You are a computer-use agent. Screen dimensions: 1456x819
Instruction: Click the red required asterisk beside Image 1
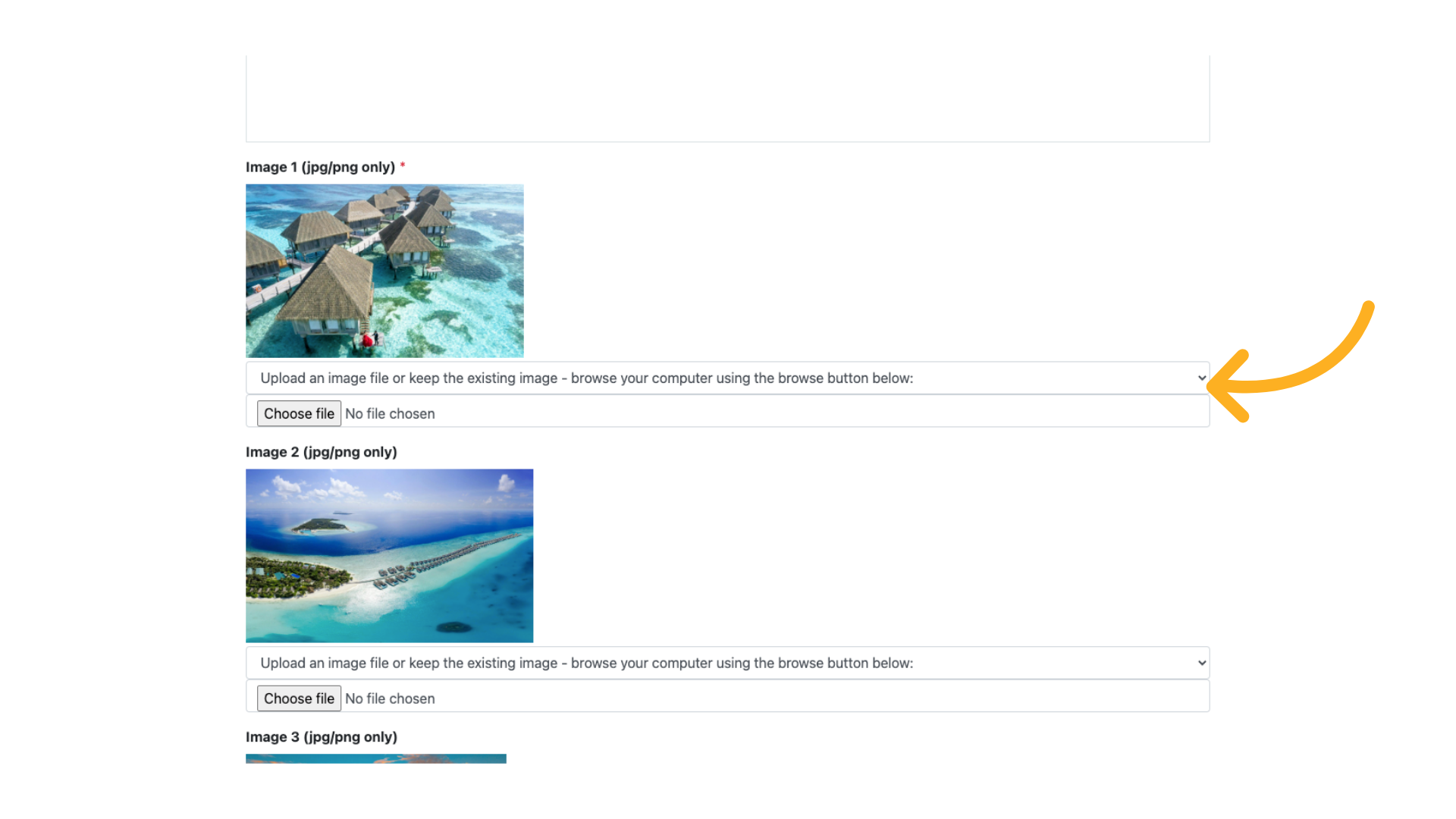coord(403,165)
